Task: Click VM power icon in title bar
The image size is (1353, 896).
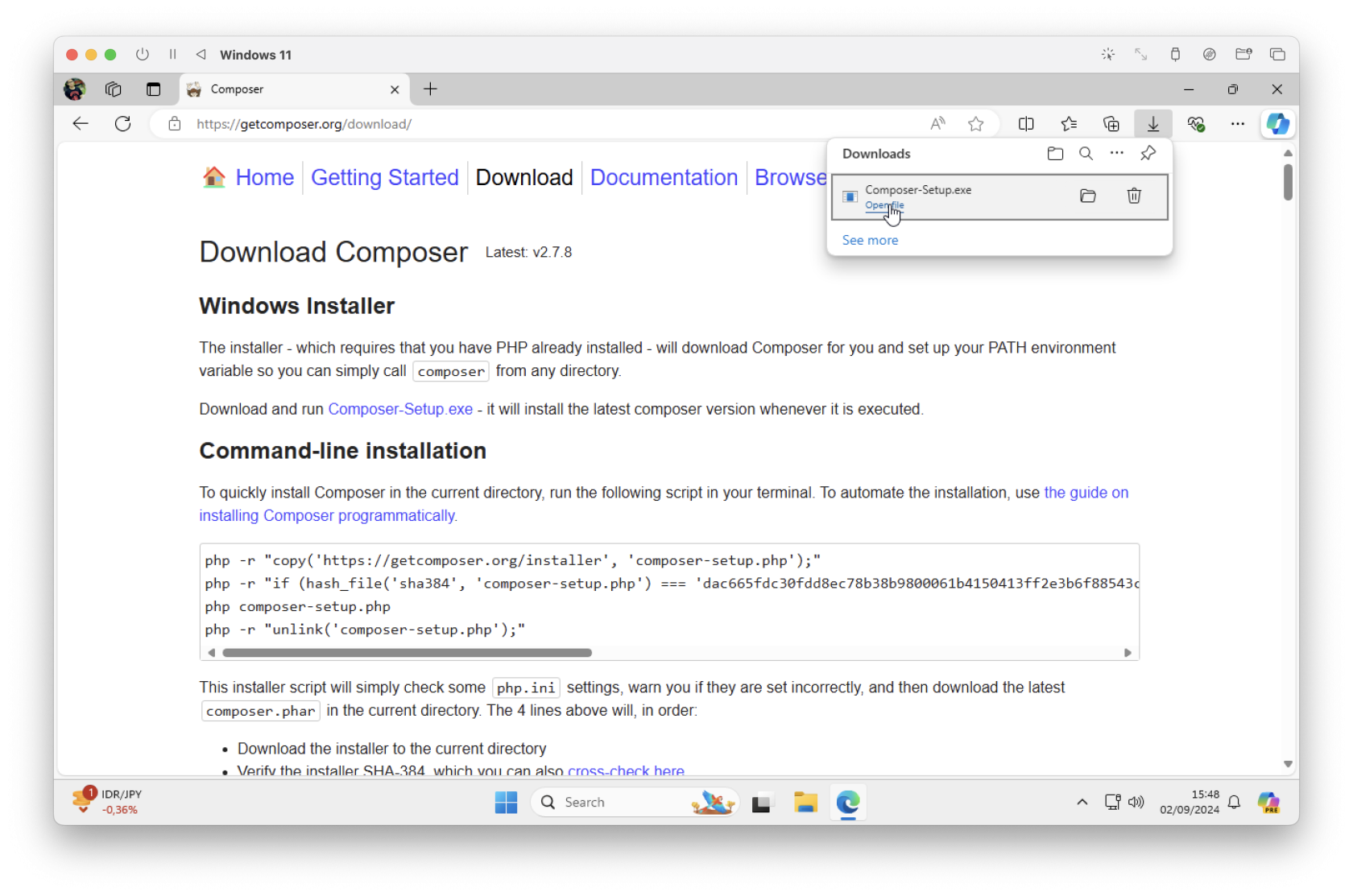Action: (143, 54)
